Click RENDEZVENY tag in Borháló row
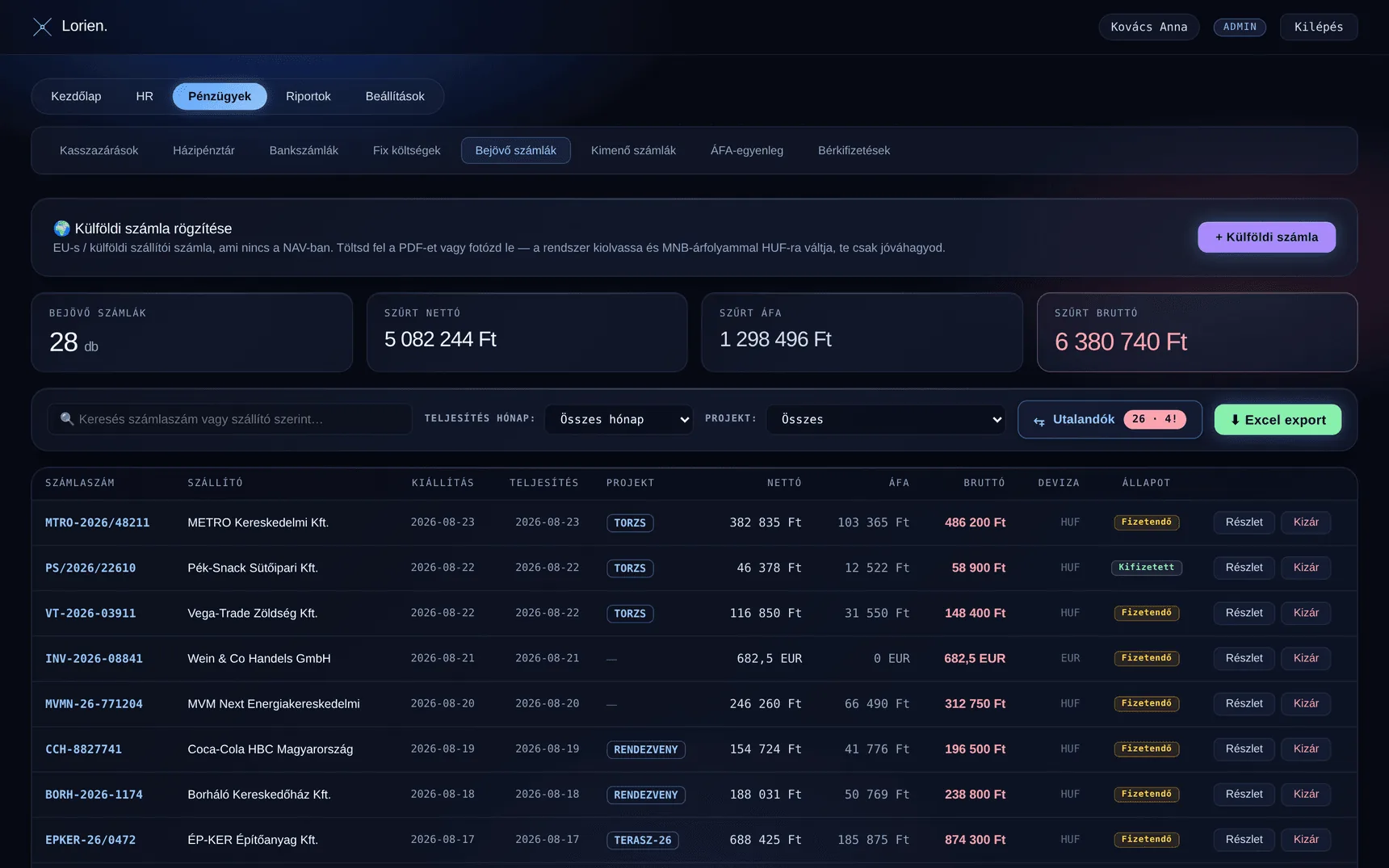The height and width of the screenshot is (868, 1389). pyautogui.click(x=646, y=795)
